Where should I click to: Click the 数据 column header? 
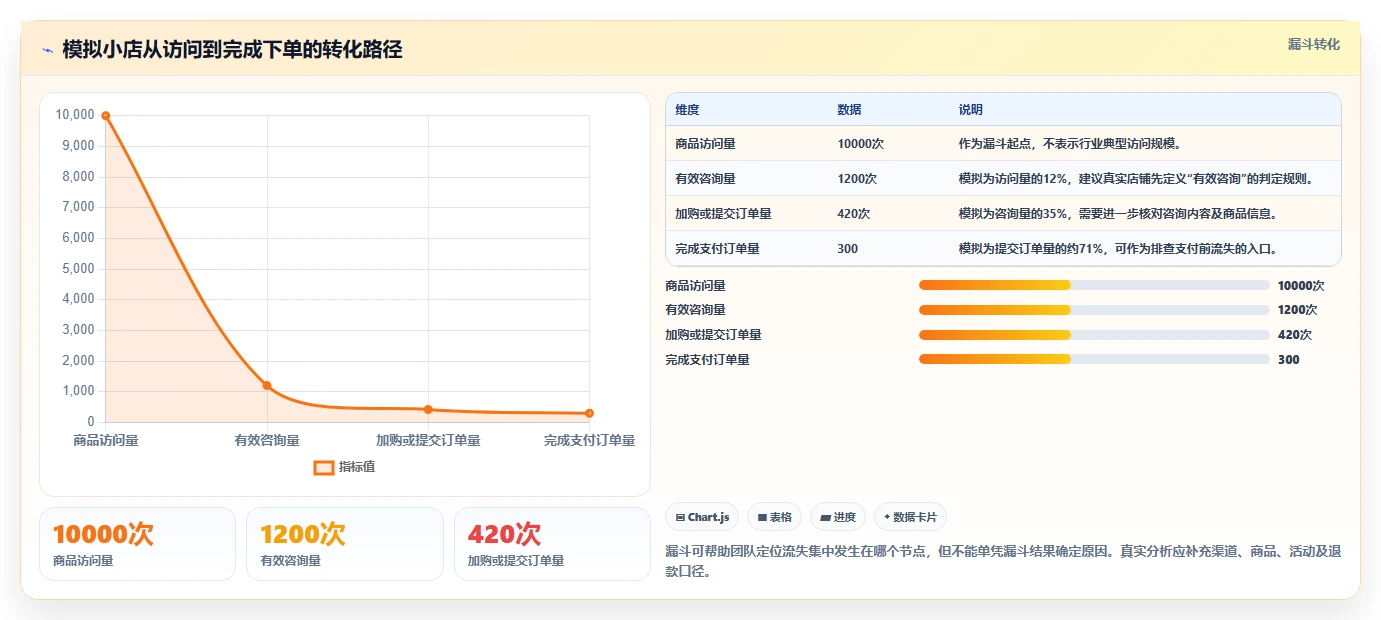tap(849, 110)
